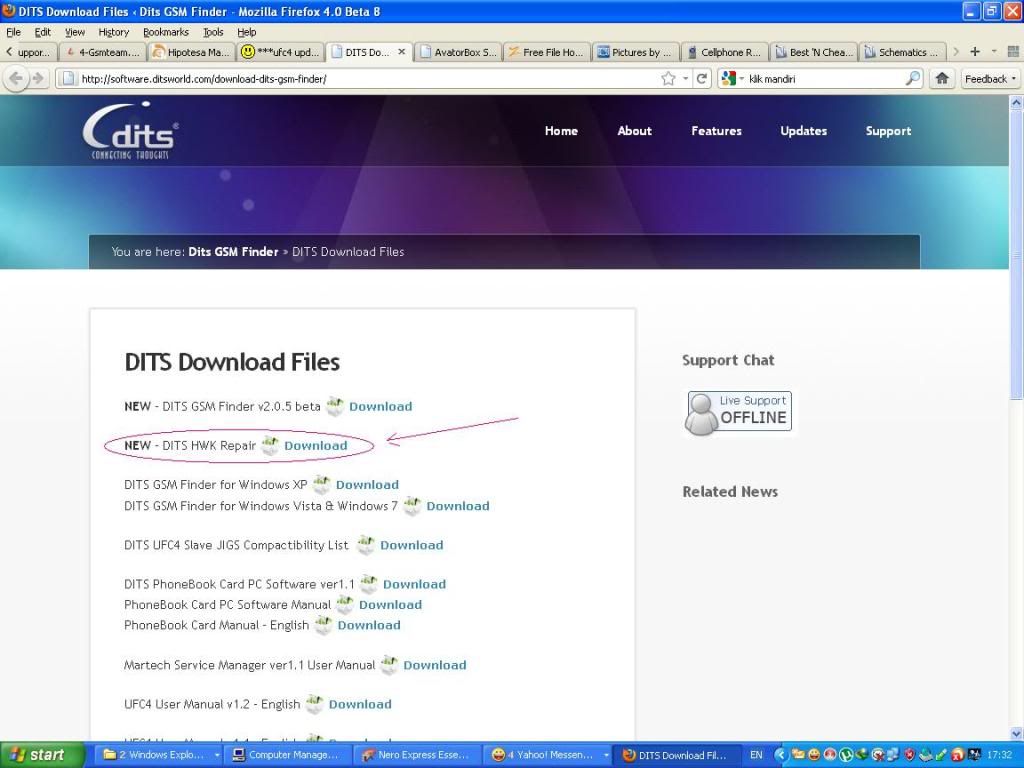Click the Yahoo Messenger smiley tray icon
Viewport: 1024px width, 768px height.
814,755
